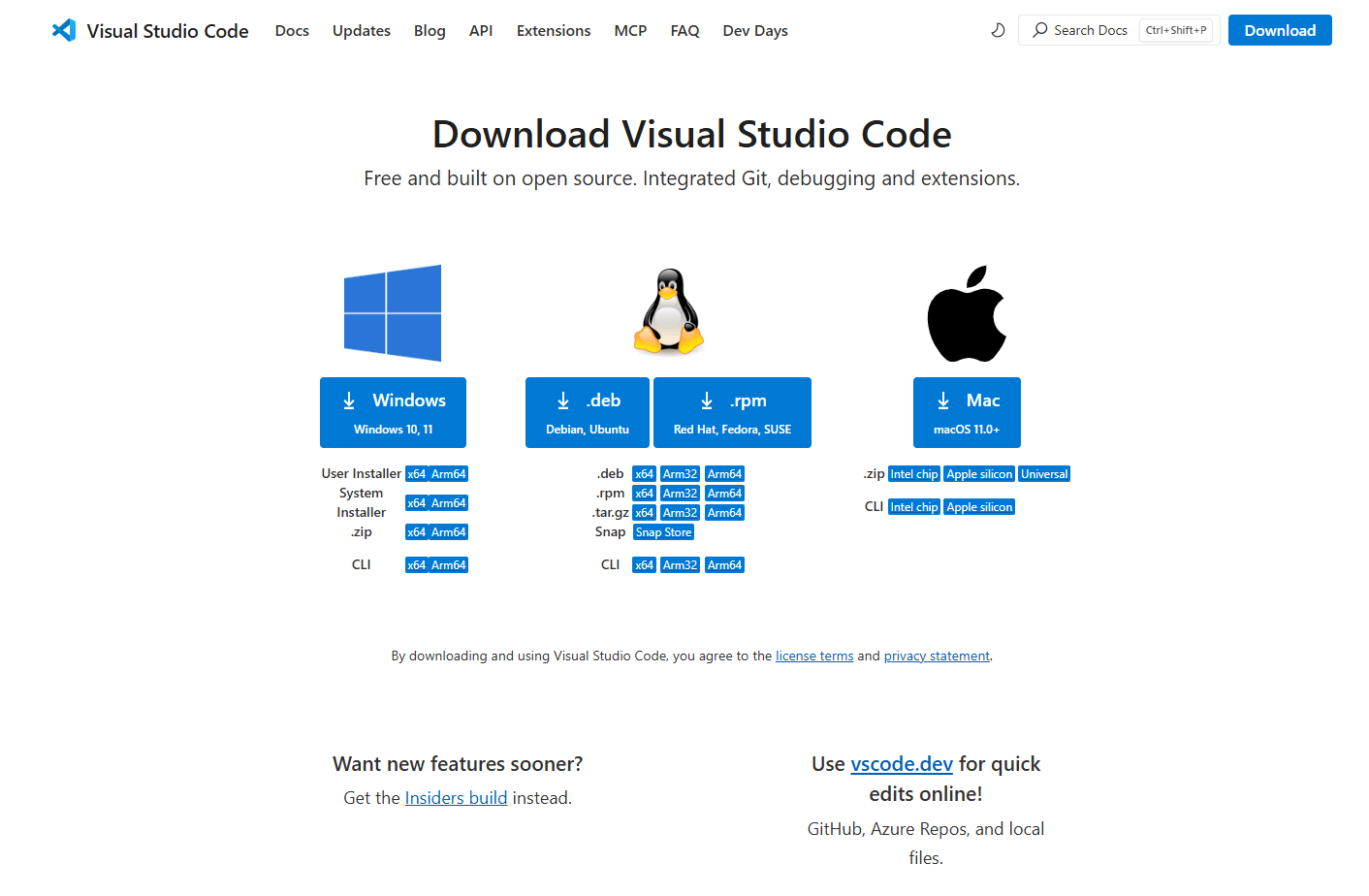Download the Windows 10, 11 installer

(x=393, y=412)
